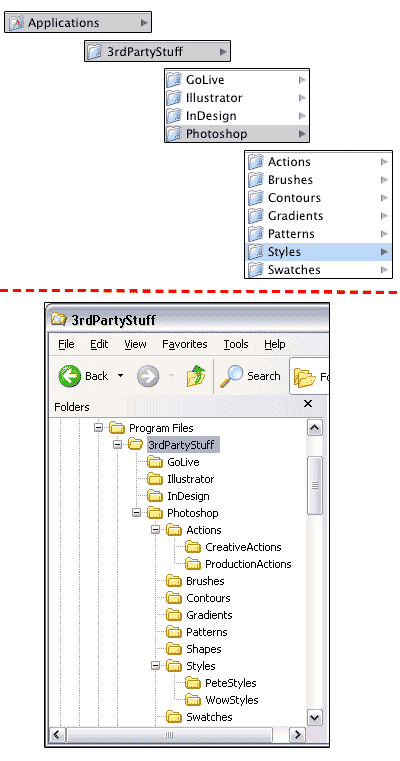Click the CreativeActions folder icon
Image resolution: width=400 pixels, height=761 pixels.
[193, 547]
